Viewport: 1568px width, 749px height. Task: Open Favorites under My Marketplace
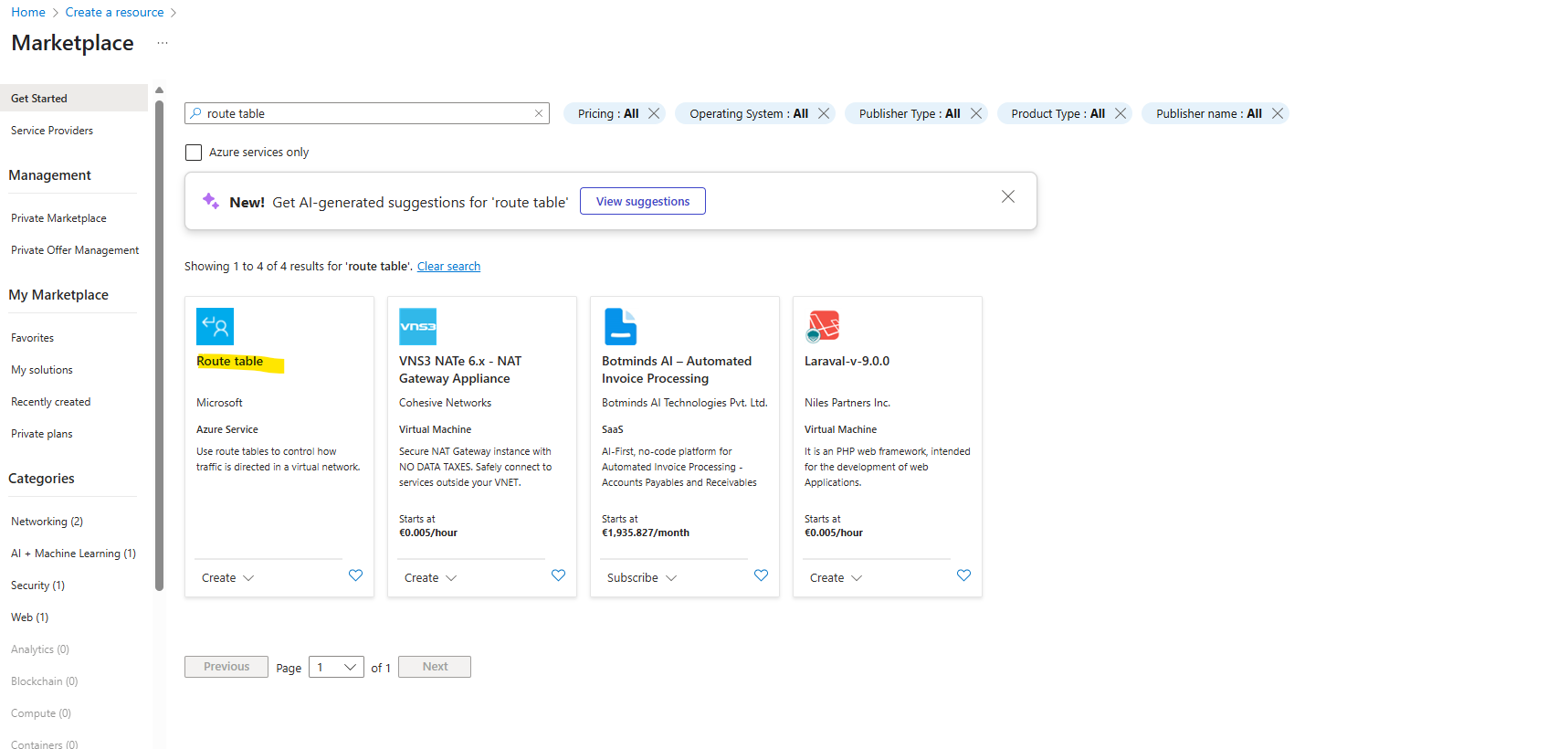32,338
